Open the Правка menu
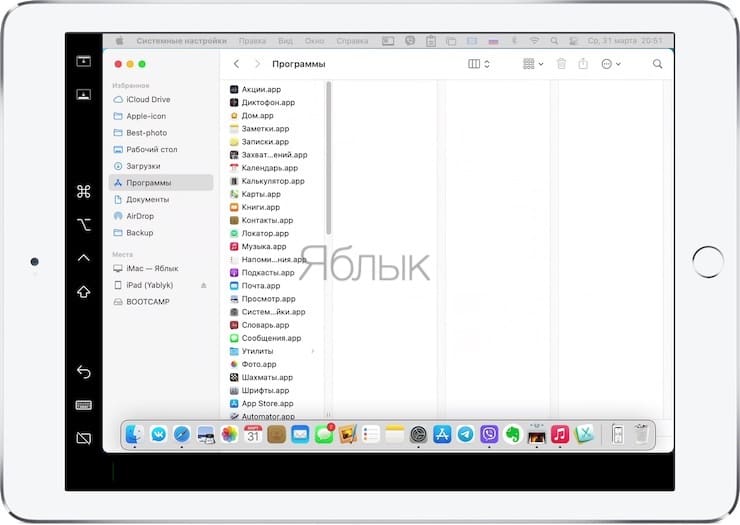The image size is (740, 525). pyautogui.click(x=252, y=41)
